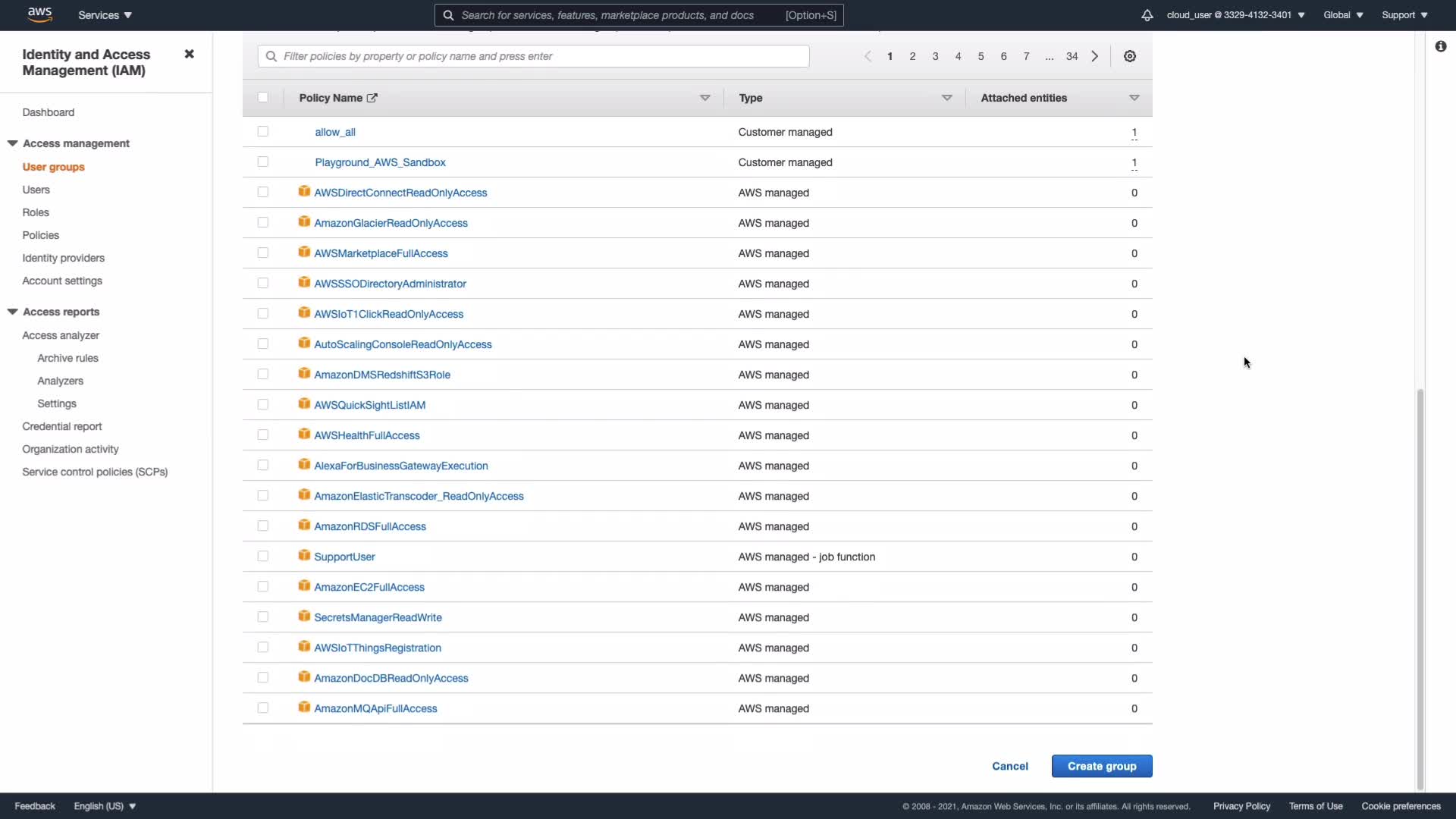This screenshot has width=1456, height=819.
Task: Click the AWS logo home icon
Action: coord(39,14)
